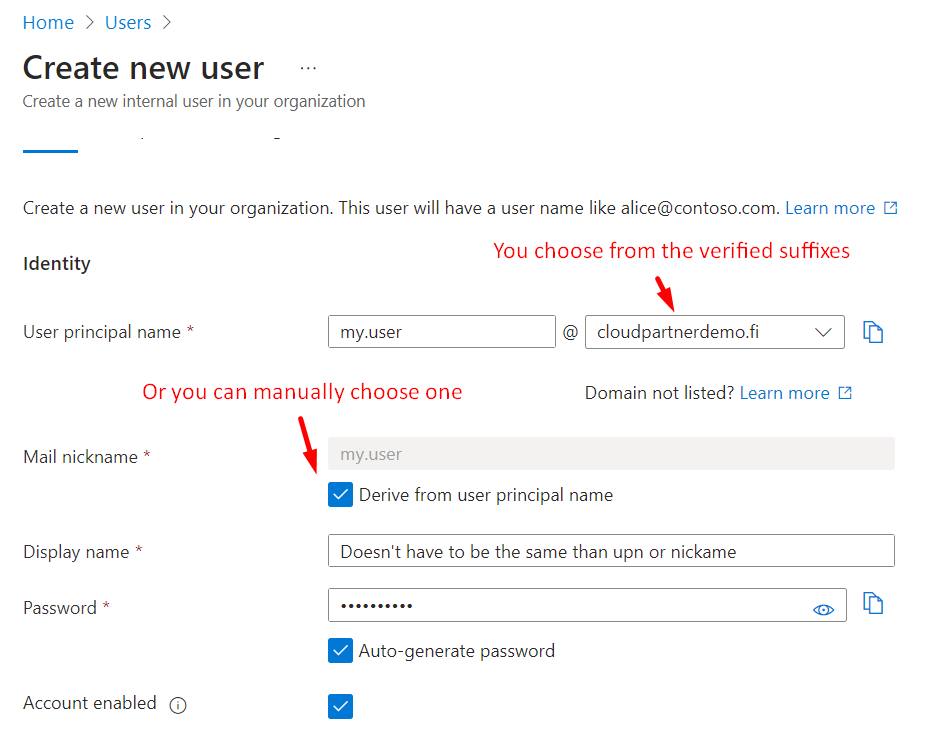
Task: Click external link icon near Domain not listed
Action: coord(845,393)
